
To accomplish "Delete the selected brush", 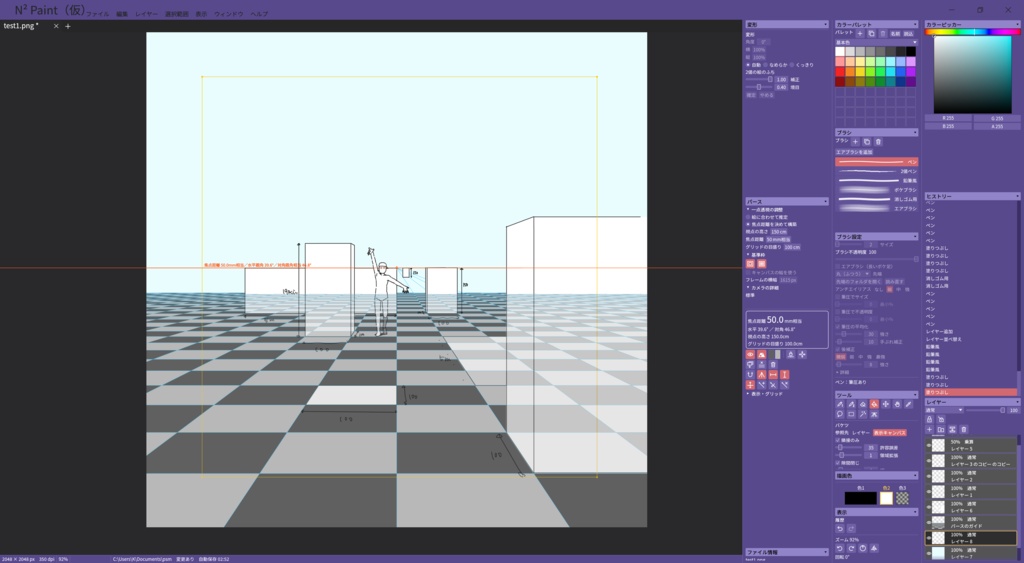I will pos(878,142).
